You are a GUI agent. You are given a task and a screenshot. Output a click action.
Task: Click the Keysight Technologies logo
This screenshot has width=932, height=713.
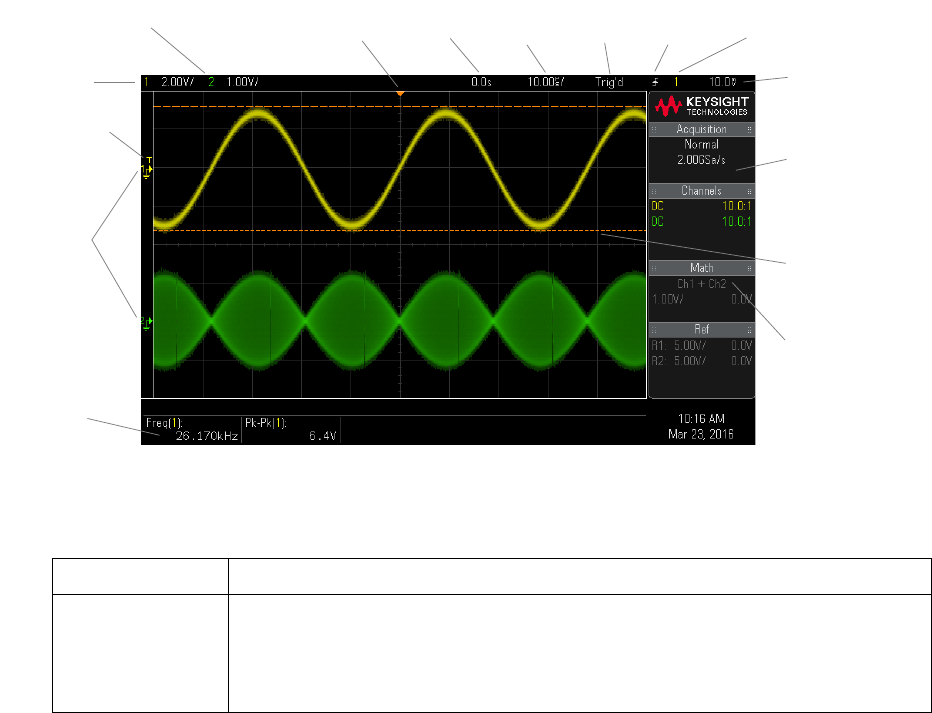click(x=701, y=107)
